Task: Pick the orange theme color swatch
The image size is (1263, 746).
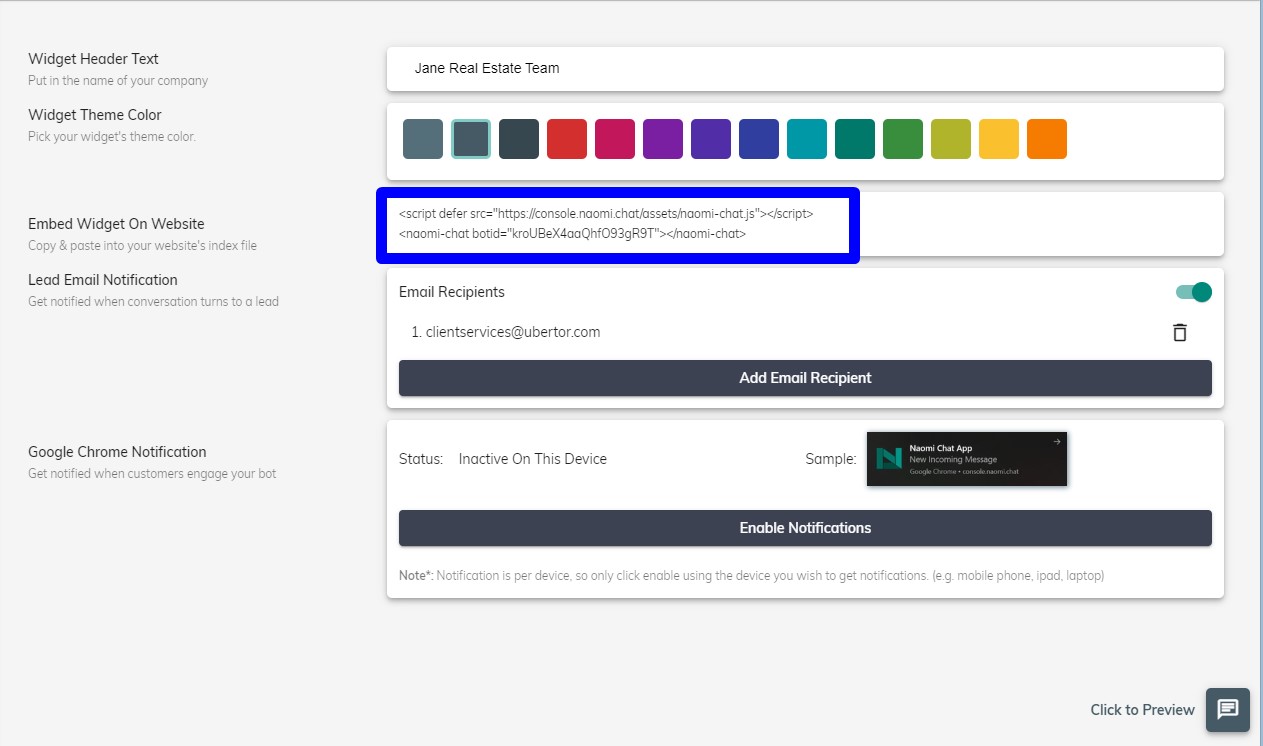Action: [1047, 139]
